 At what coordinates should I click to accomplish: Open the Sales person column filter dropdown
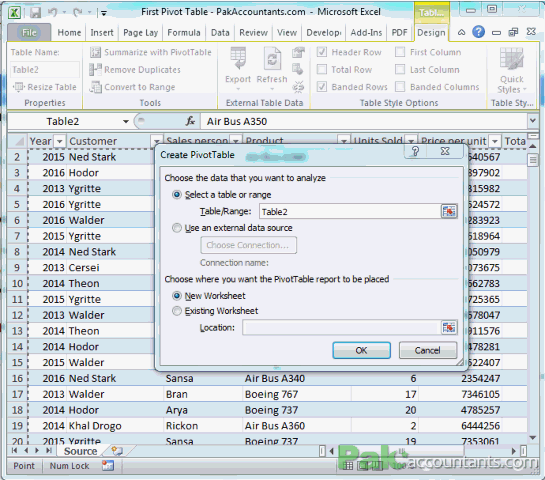[236, 141]
